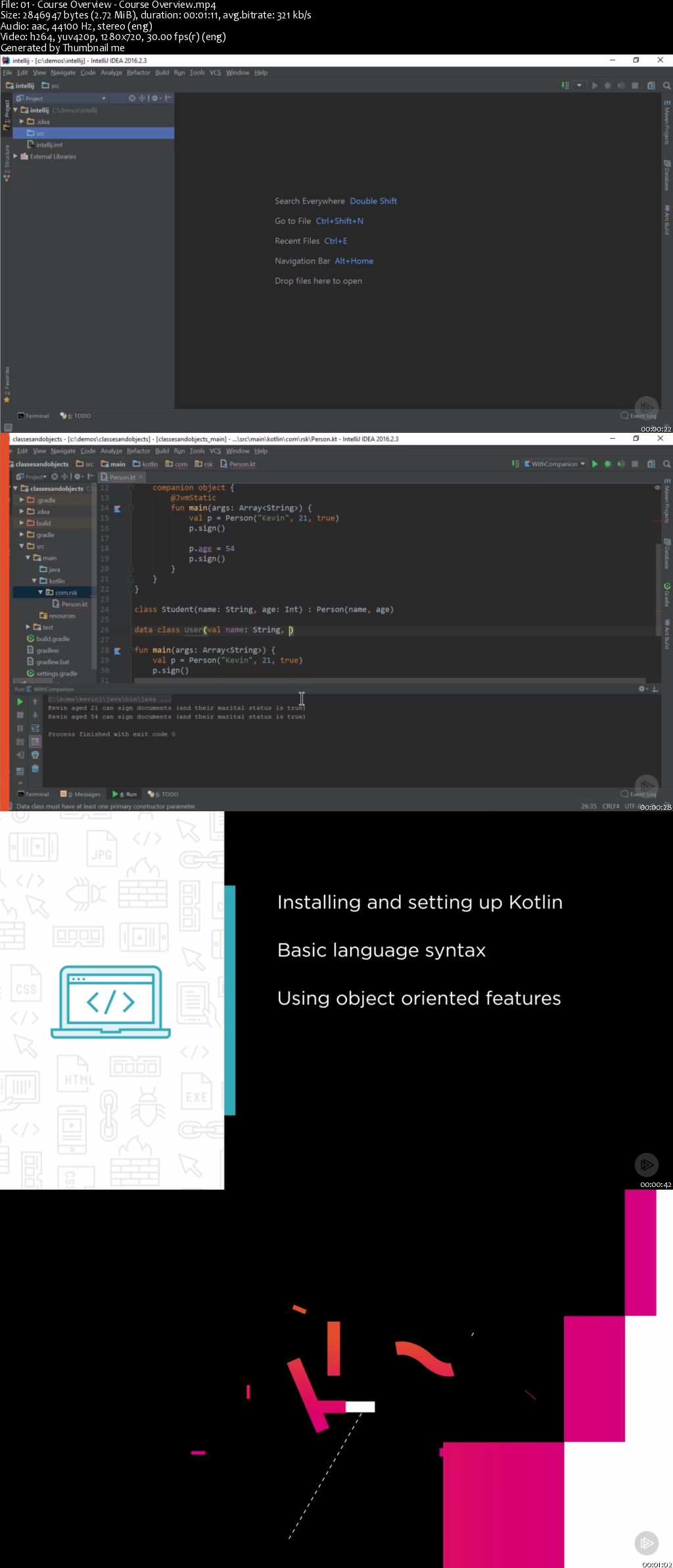Expand External Libraries in intellij window tree
Image resolution: width=673 pixels, height=1568 pixels.
pos(16,156)
